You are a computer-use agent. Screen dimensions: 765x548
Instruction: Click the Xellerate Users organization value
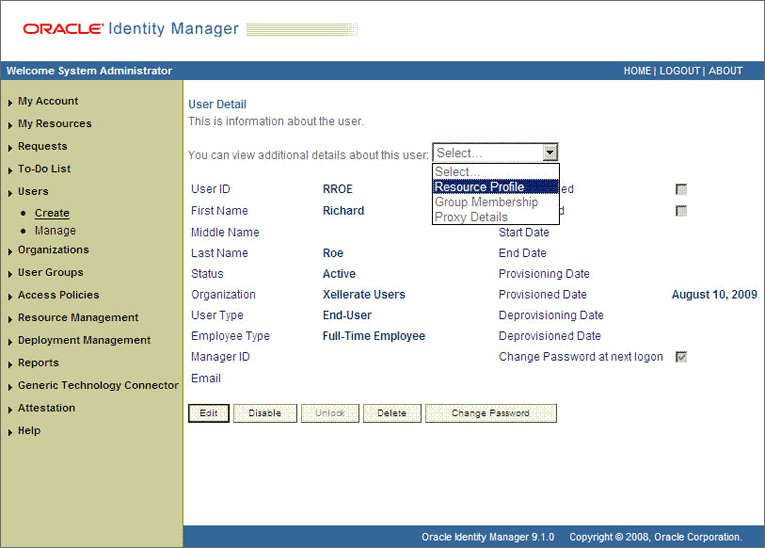click(x=364, y=295)
